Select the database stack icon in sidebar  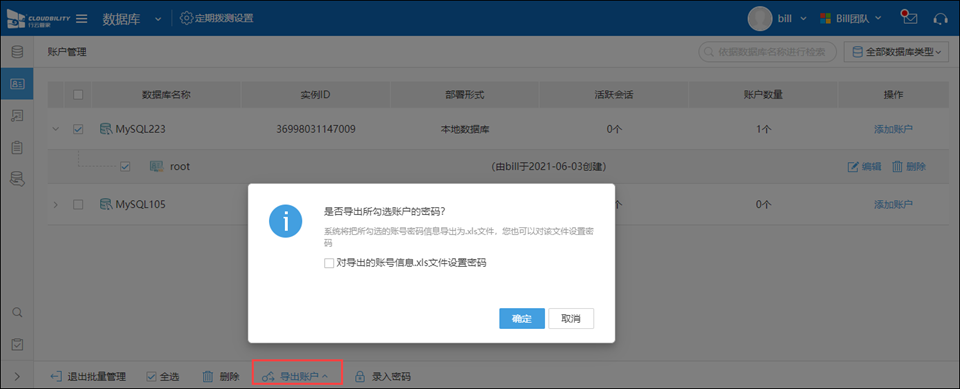tap(17, 52)
